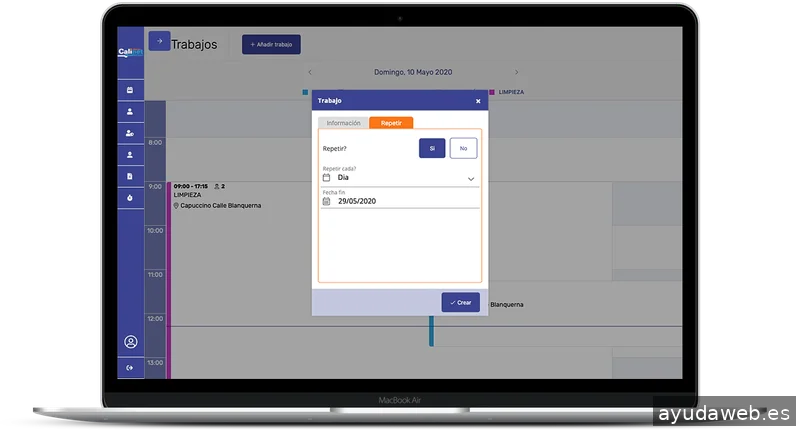Open the people group icon in the sidebar
The width and height of the screenshot is (800, 430).
tap(130, 133)
